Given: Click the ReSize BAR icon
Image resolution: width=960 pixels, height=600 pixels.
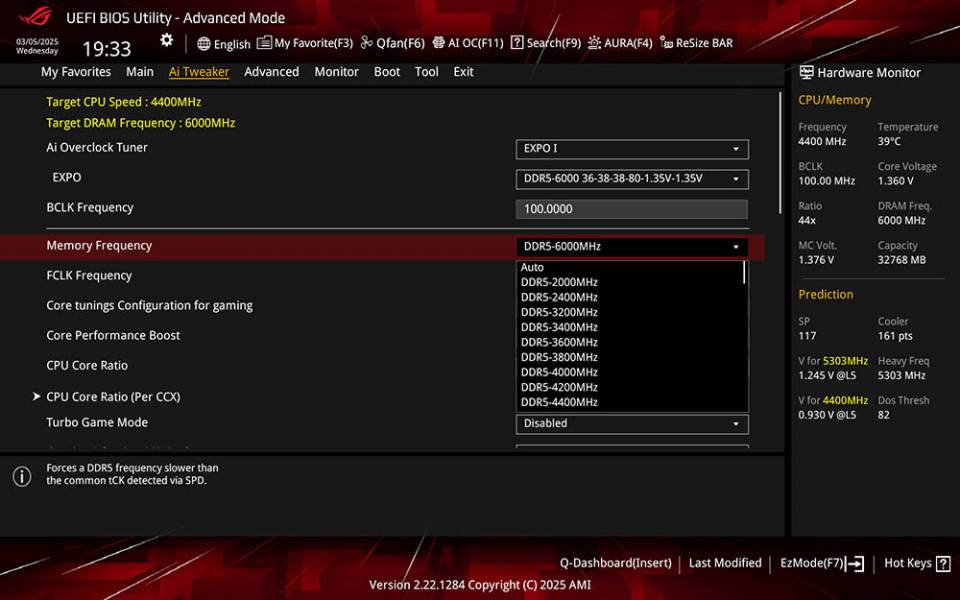Looking at the screenshot, I should click(x=666, y=43).
